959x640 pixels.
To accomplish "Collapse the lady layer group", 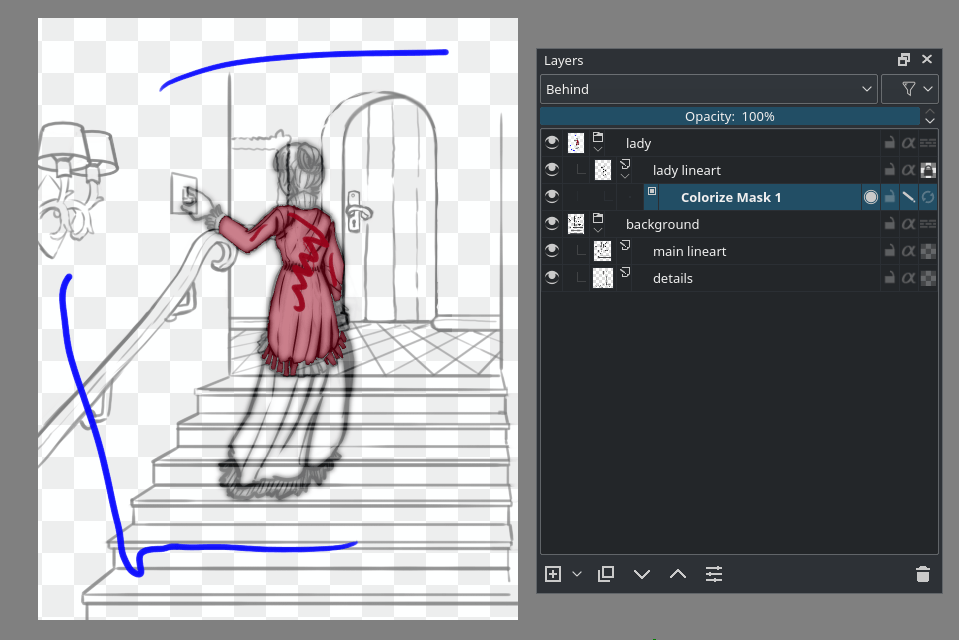I will click(x=597, y=150).
